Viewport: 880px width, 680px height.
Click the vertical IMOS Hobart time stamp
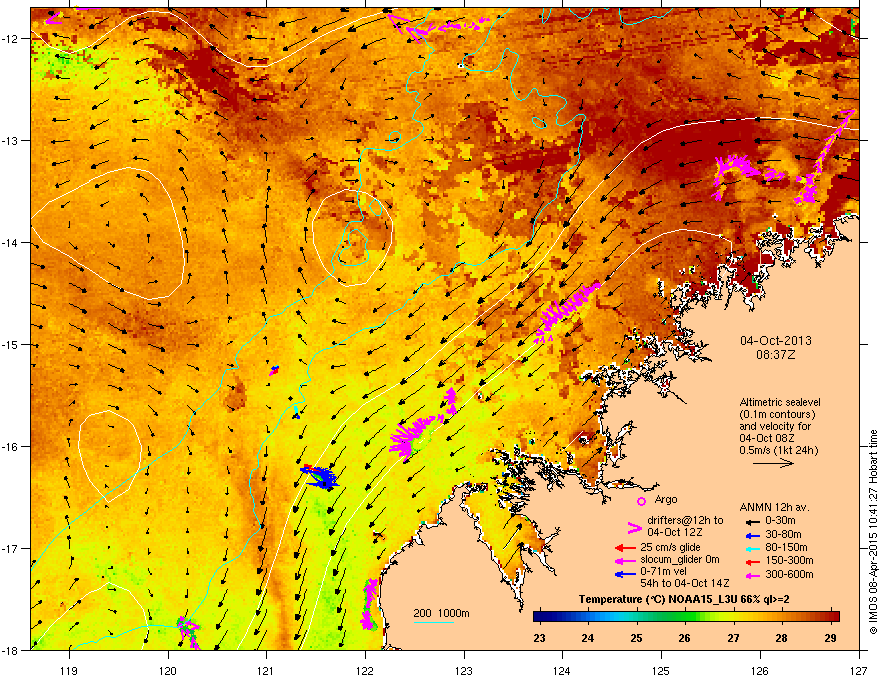[x=873, y=532]
